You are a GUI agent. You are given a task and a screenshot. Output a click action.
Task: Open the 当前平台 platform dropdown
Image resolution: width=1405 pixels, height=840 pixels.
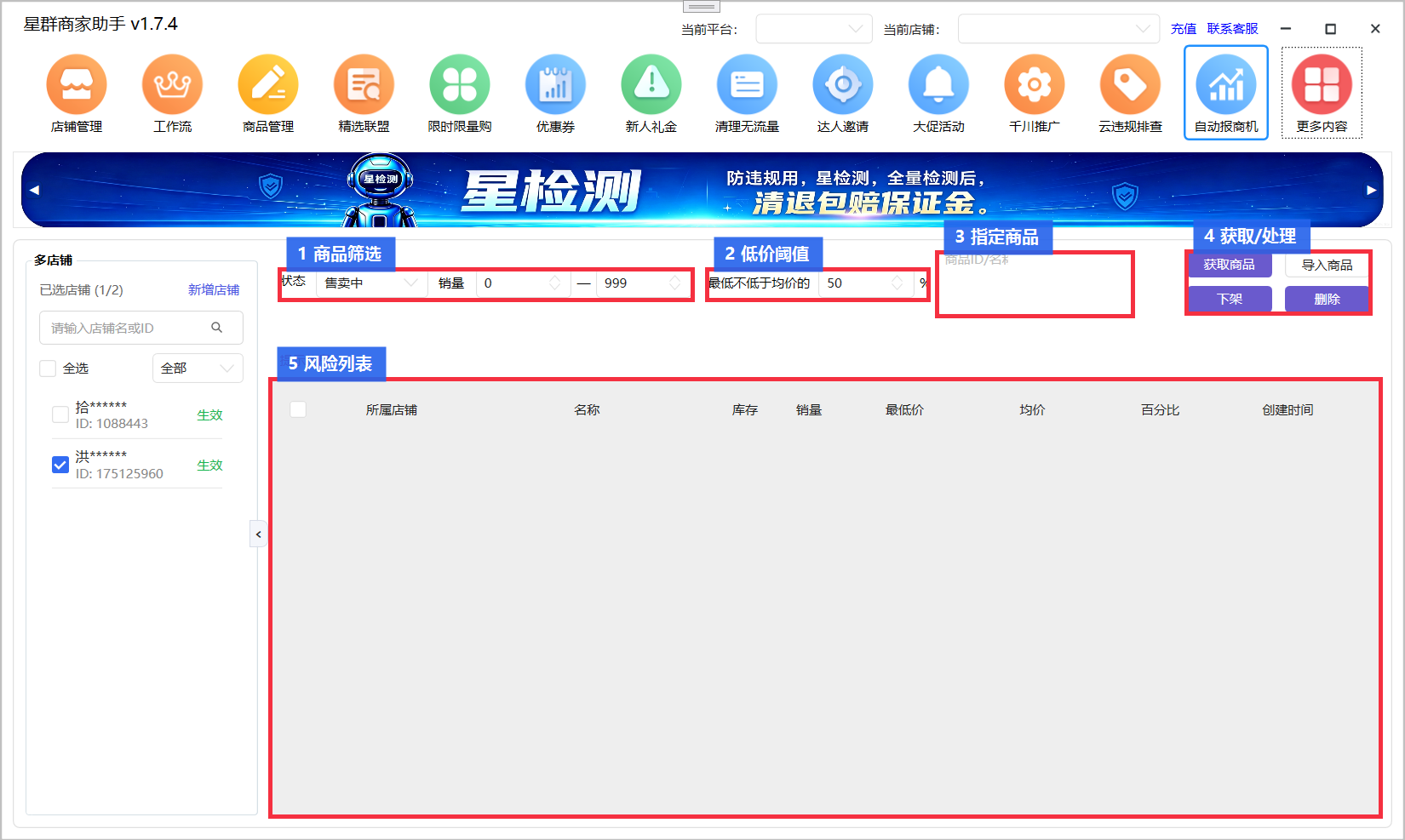tap(814, 29)
